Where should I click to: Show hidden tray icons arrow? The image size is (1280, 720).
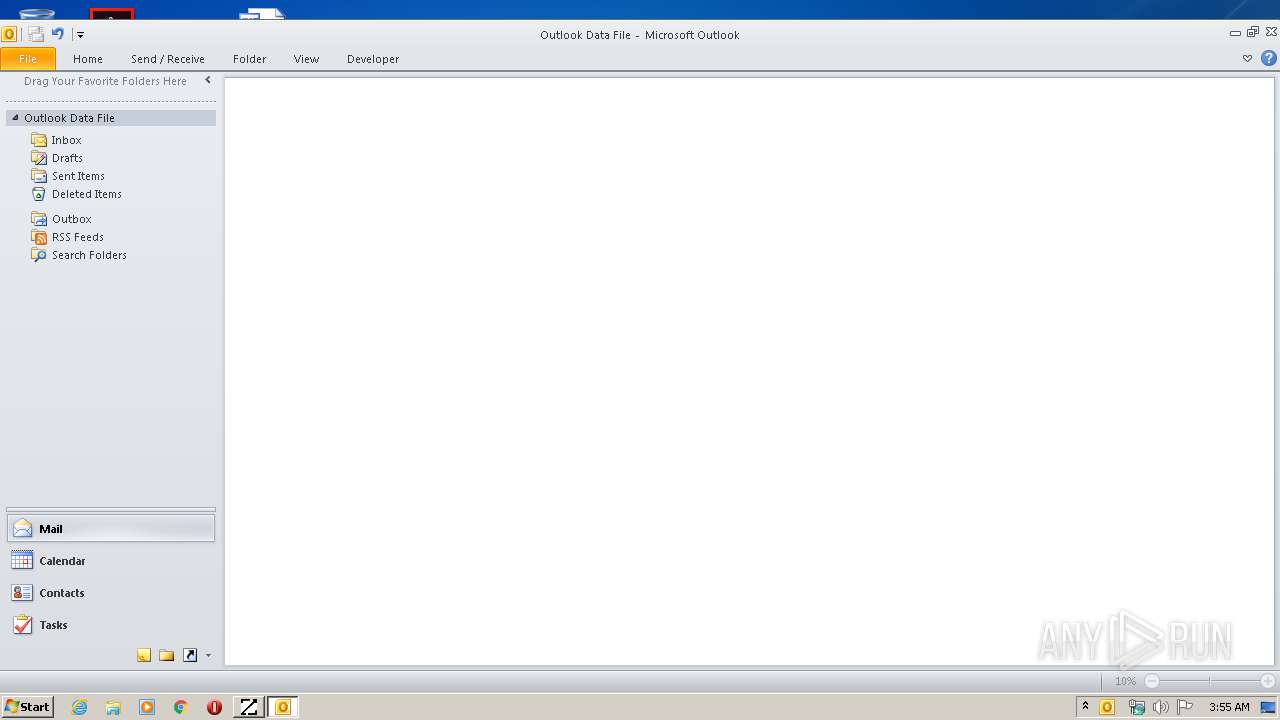1086,707
